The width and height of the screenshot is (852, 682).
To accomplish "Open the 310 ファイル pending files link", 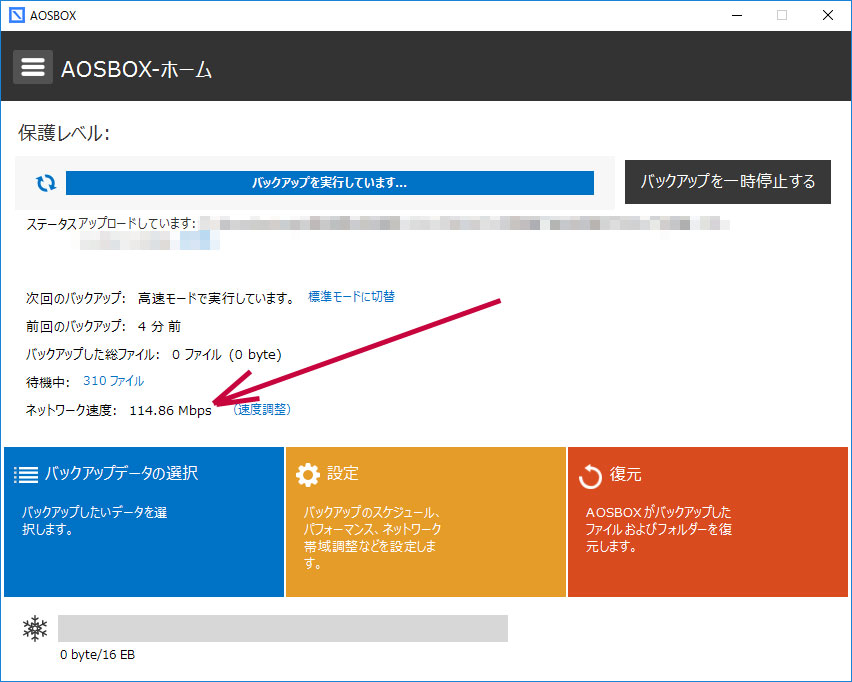I will pyautogui.click(x=113, y=381).
